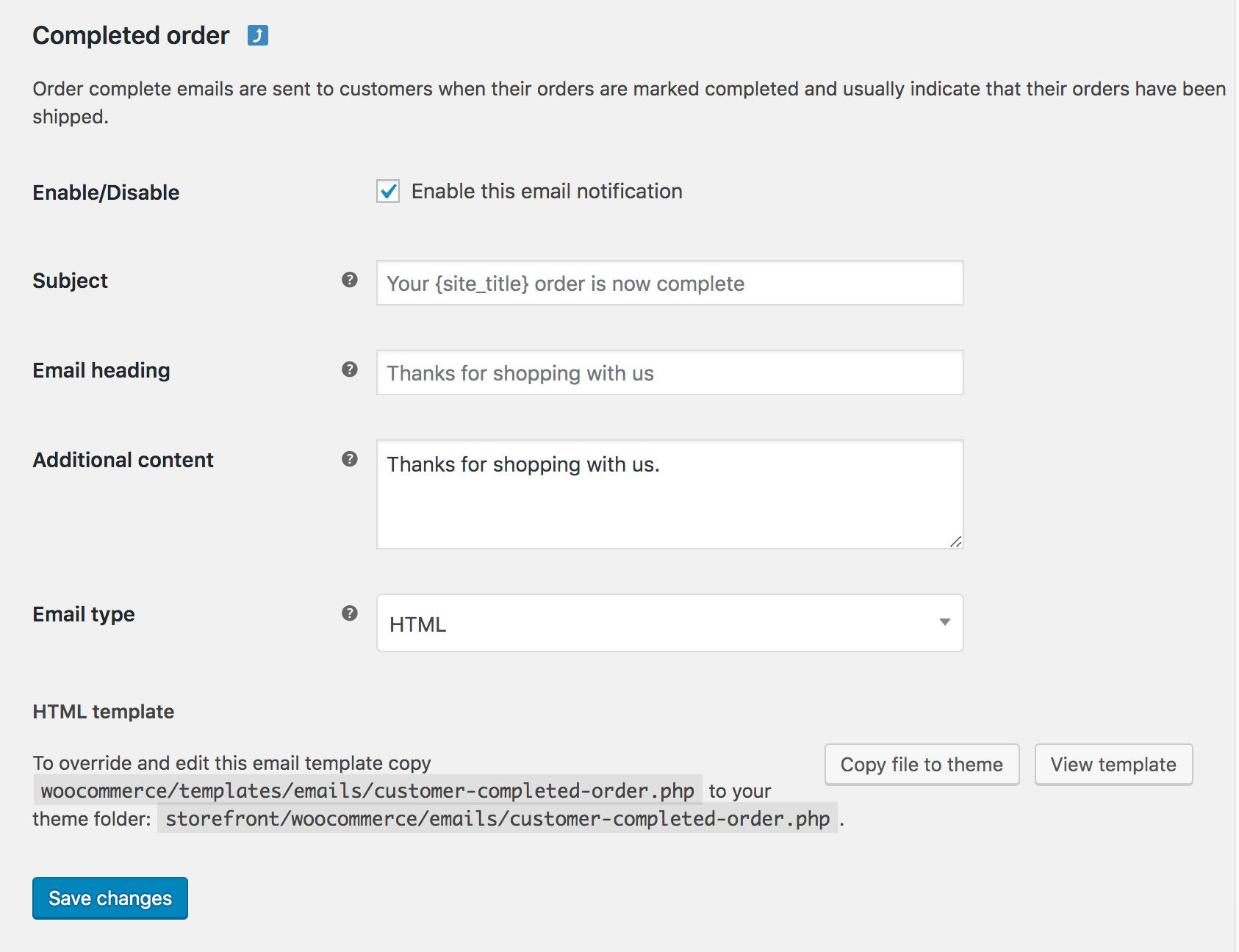Click the Email heading help icon
Viewport: 1239px width, 952px height.
350,369
